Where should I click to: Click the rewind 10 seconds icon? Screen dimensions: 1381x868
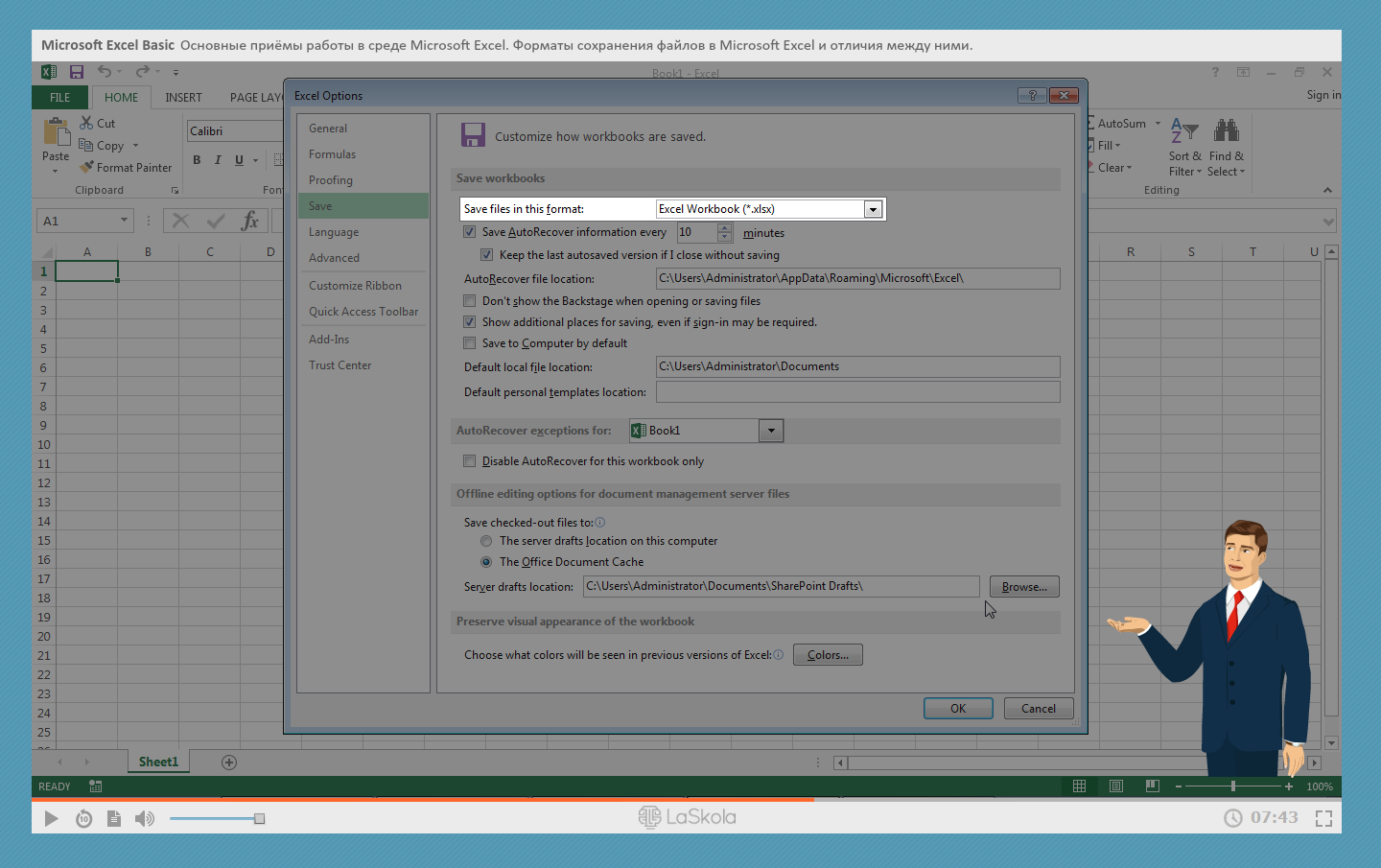point(84,818)
